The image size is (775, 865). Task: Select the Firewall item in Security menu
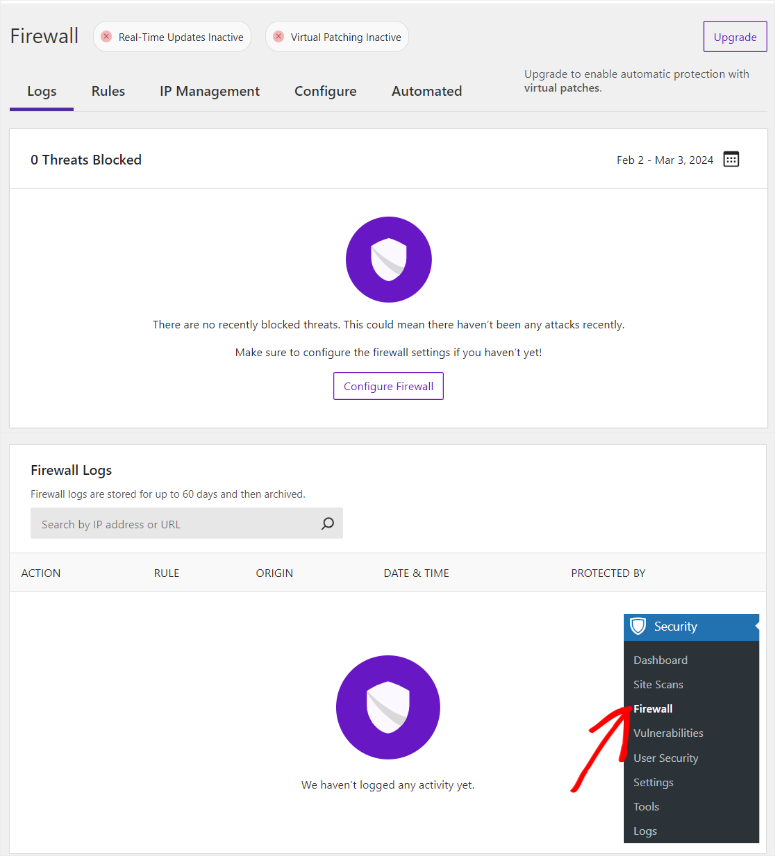click(x=652, y=708)
